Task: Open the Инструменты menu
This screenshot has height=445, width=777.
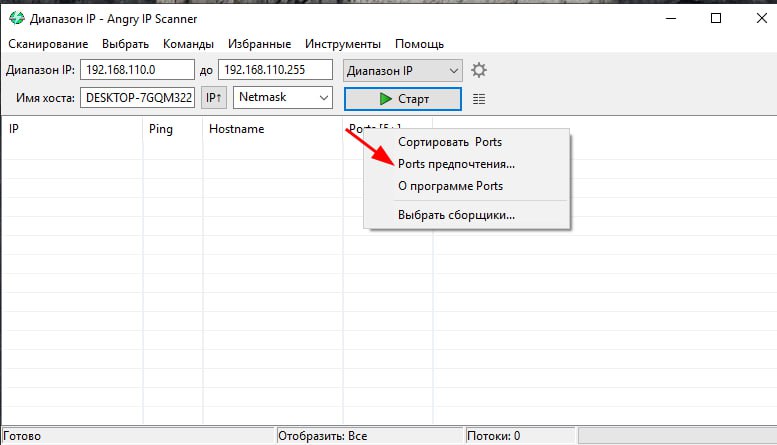Action: (343, 44)
